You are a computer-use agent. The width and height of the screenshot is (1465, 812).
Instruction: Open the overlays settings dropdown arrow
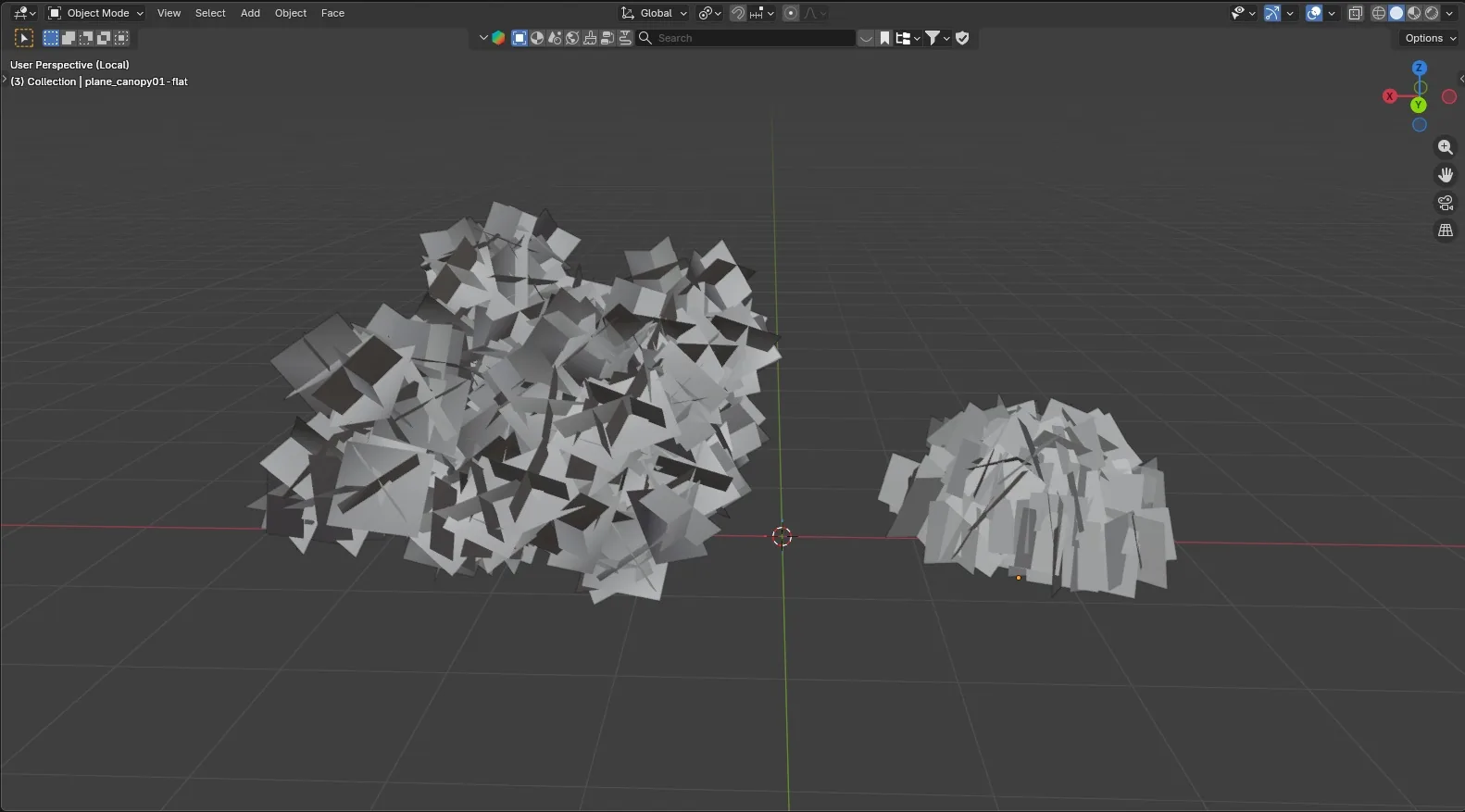pos(1332,13)
